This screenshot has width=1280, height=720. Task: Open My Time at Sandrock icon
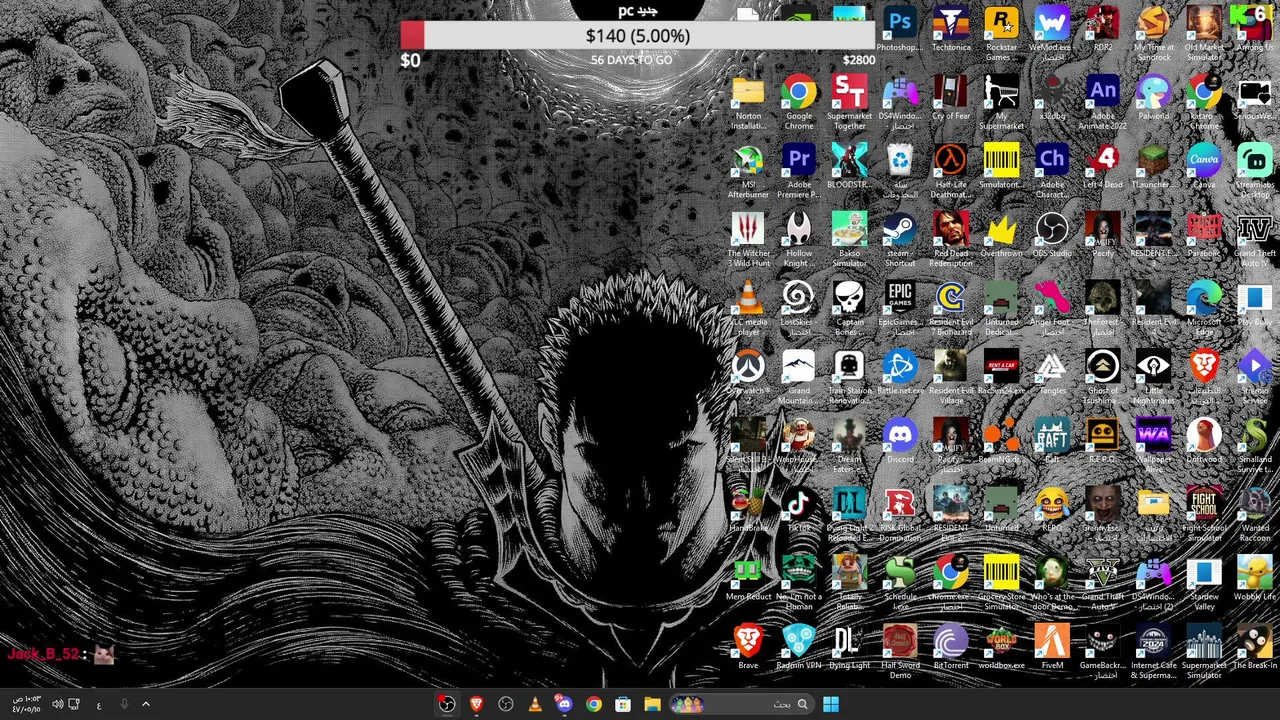1153,33
